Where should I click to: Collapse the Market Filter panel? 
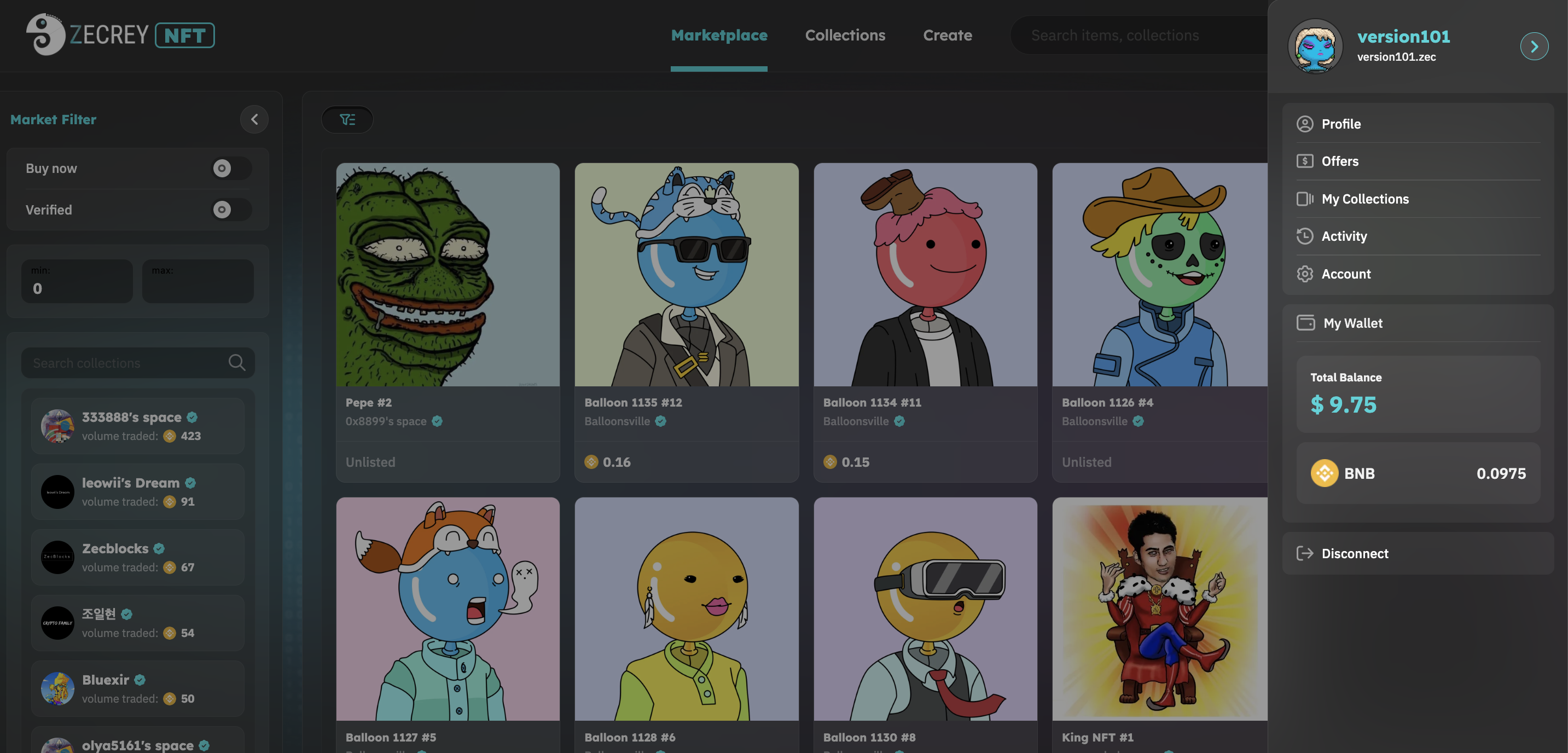point(254,119)
